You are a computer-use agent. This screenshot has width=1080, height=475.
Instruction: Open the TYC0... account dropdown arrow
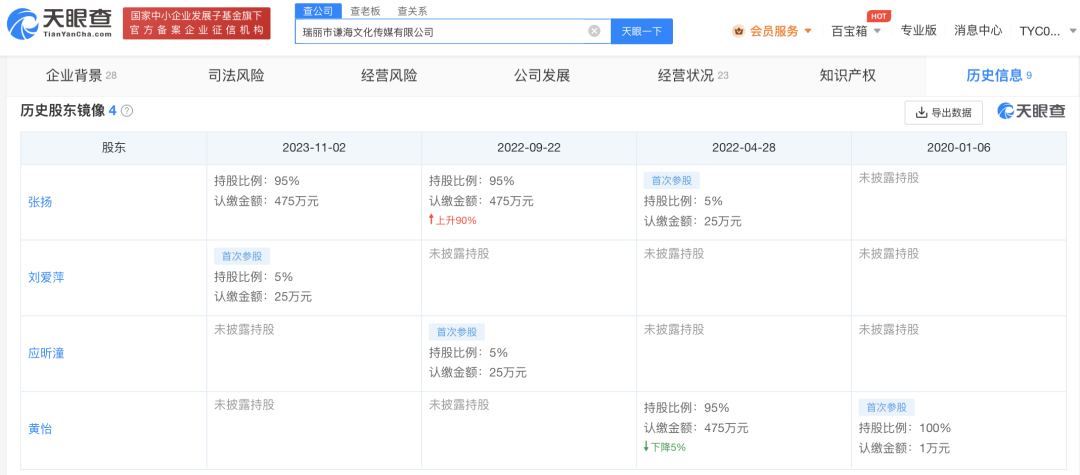[x=1072, y=31]
